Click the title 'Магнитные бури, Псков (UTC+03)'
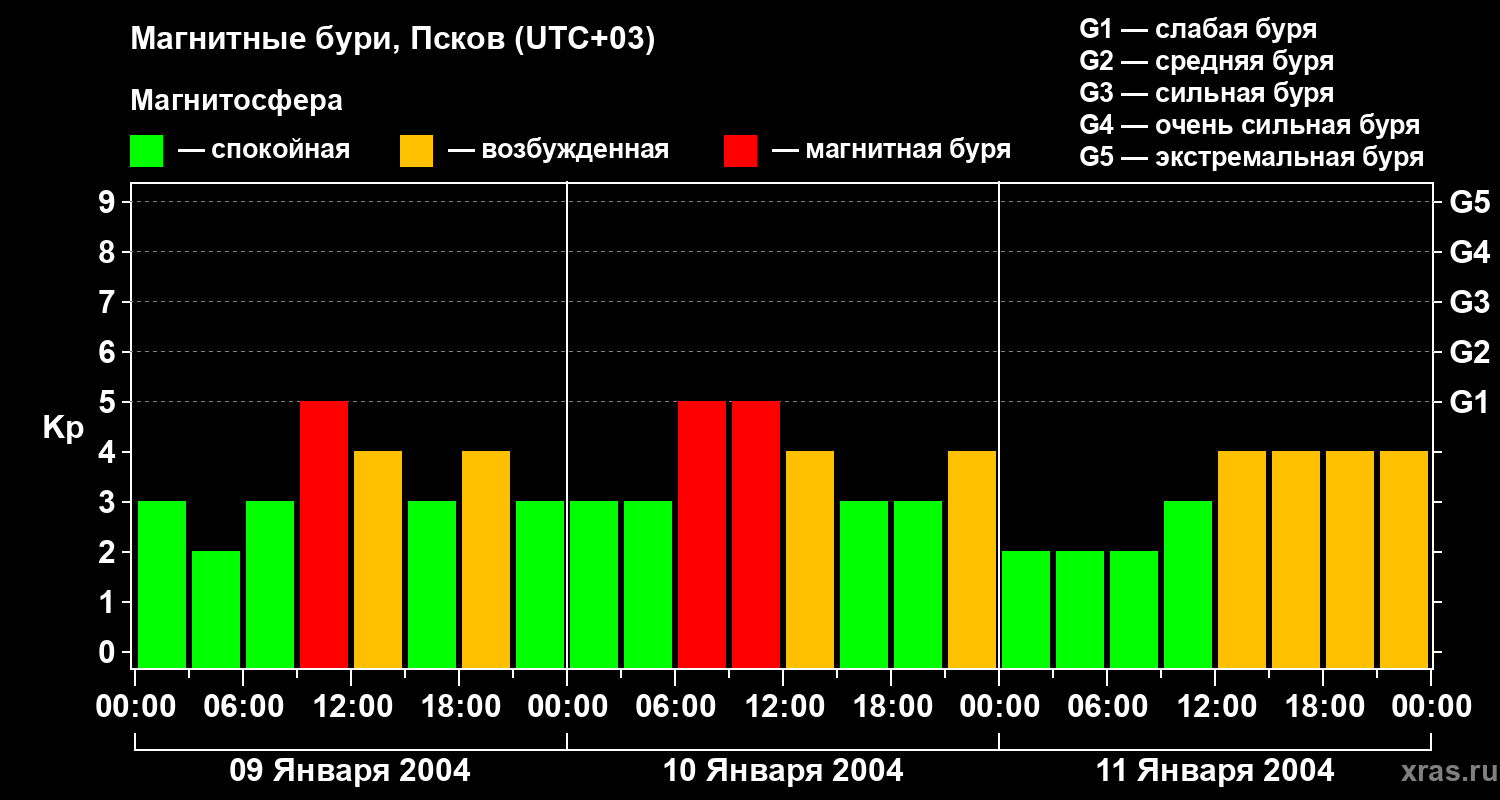1500x800 pixels. pos(393,40)
